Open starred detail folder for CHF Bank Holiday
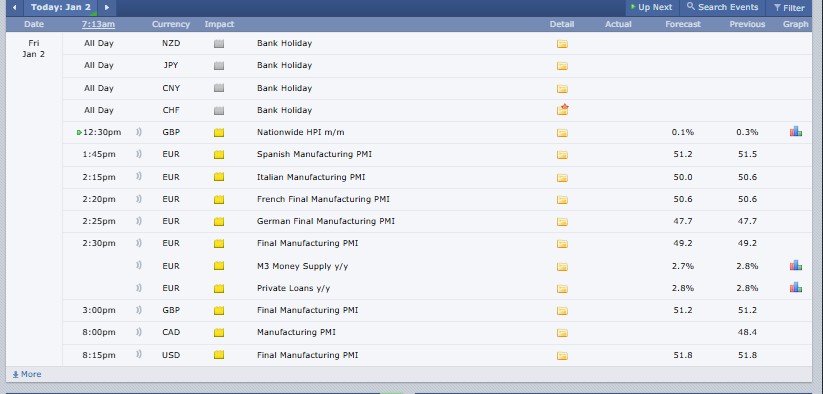The image size is (823, 394). pos(563,110)
